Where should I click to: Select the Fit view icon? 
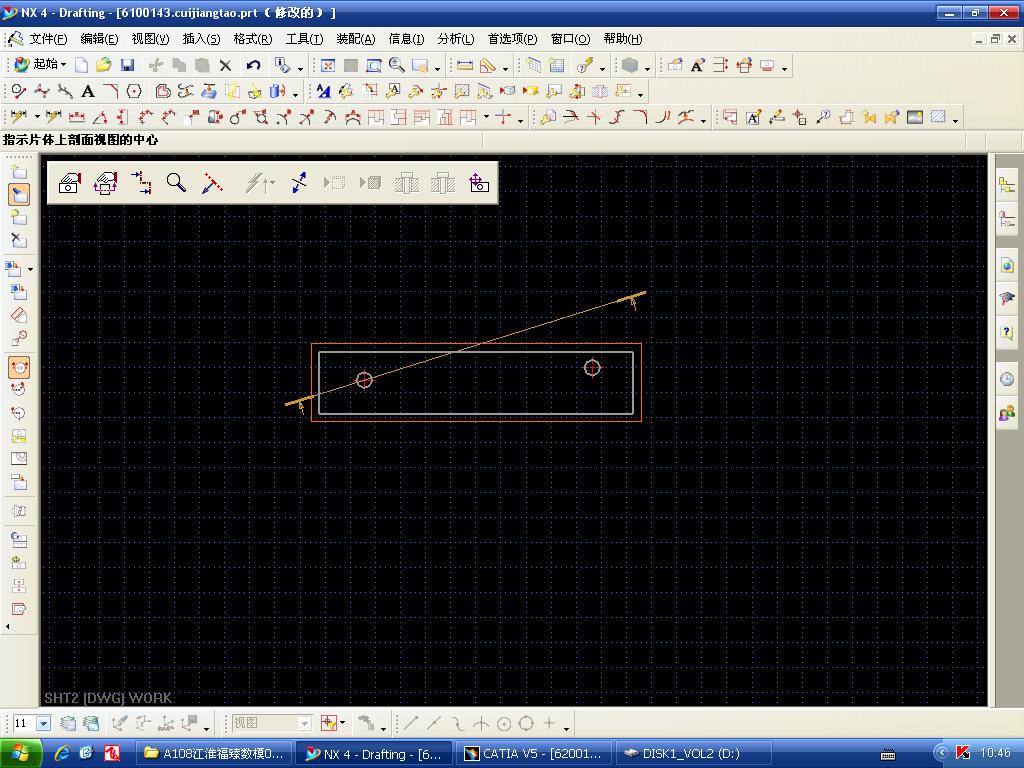coord(328,65)
